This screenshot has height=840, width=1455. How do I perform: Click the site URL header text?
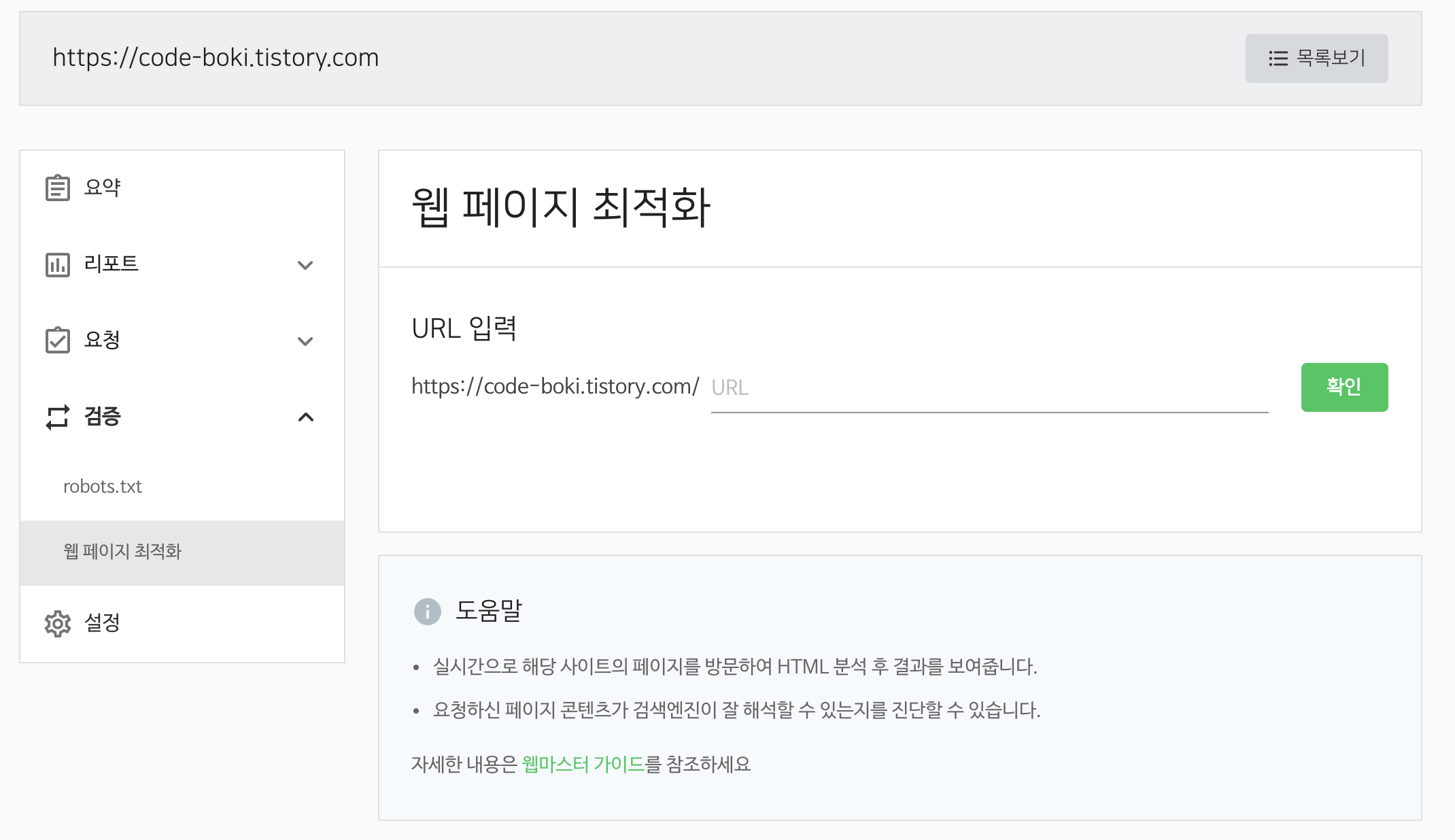[216, 58]
